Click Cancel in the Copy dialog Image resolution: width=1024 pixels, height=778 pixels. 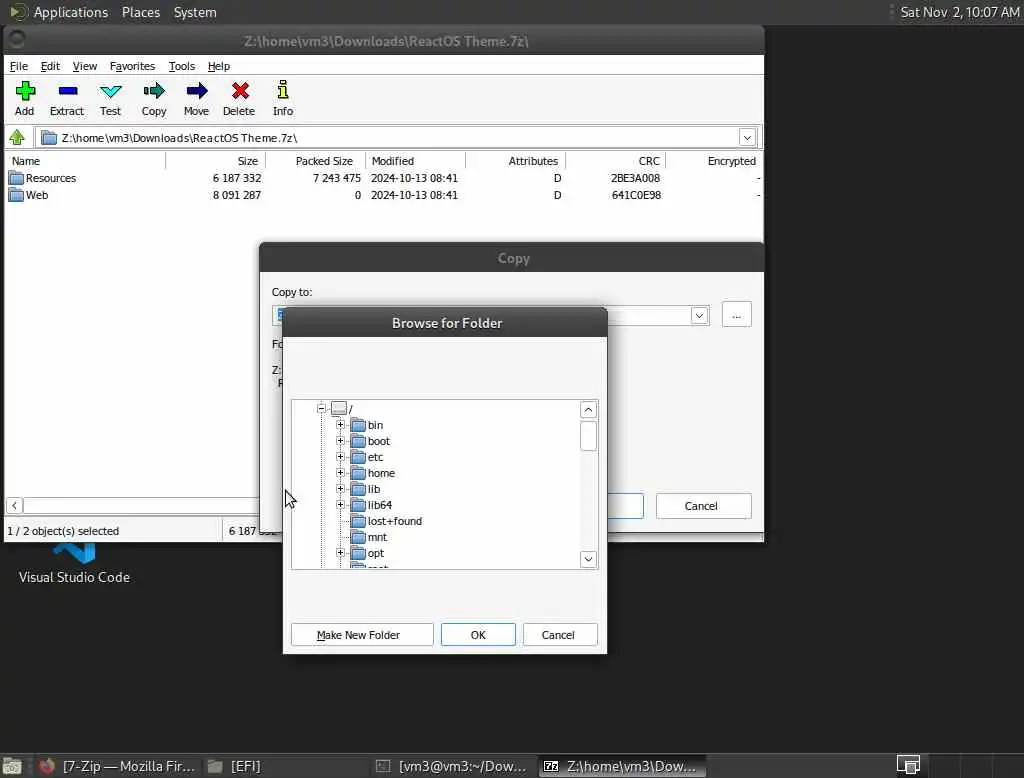tap(703, 506)
